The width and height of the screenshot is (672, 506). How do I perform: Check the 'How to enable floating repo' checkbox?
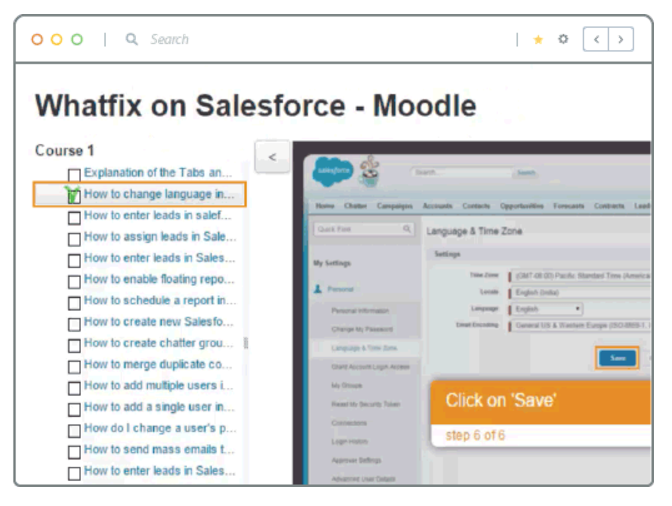point(74,281)
